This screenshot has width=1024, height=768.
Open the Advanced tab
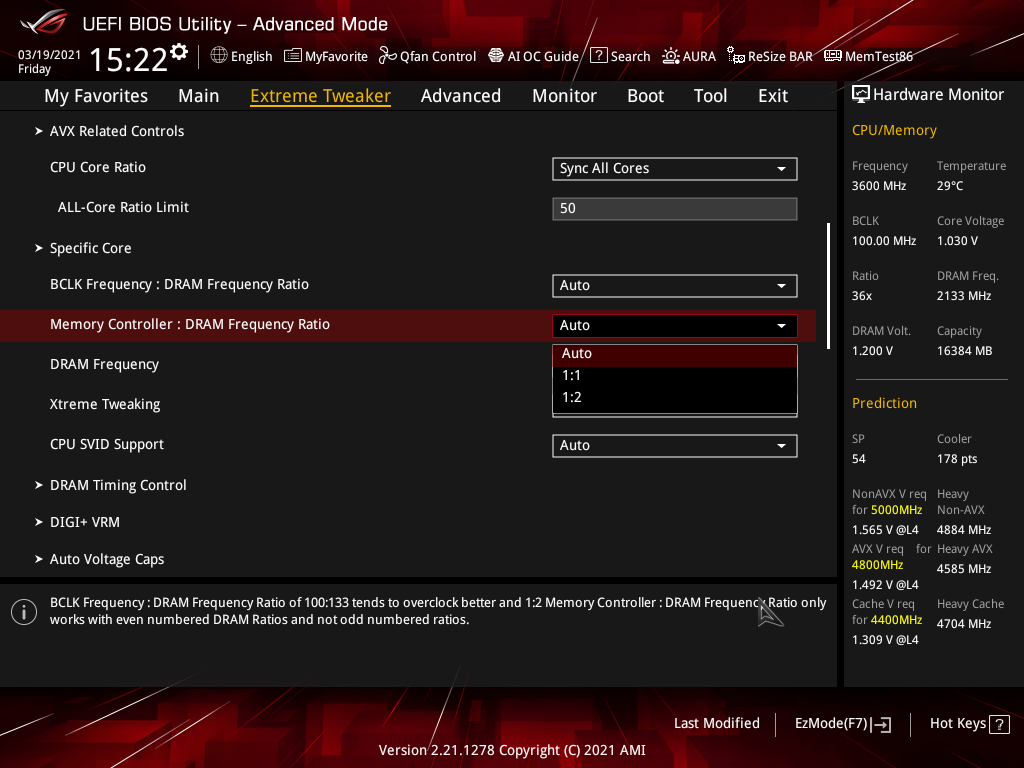(461, 96)
